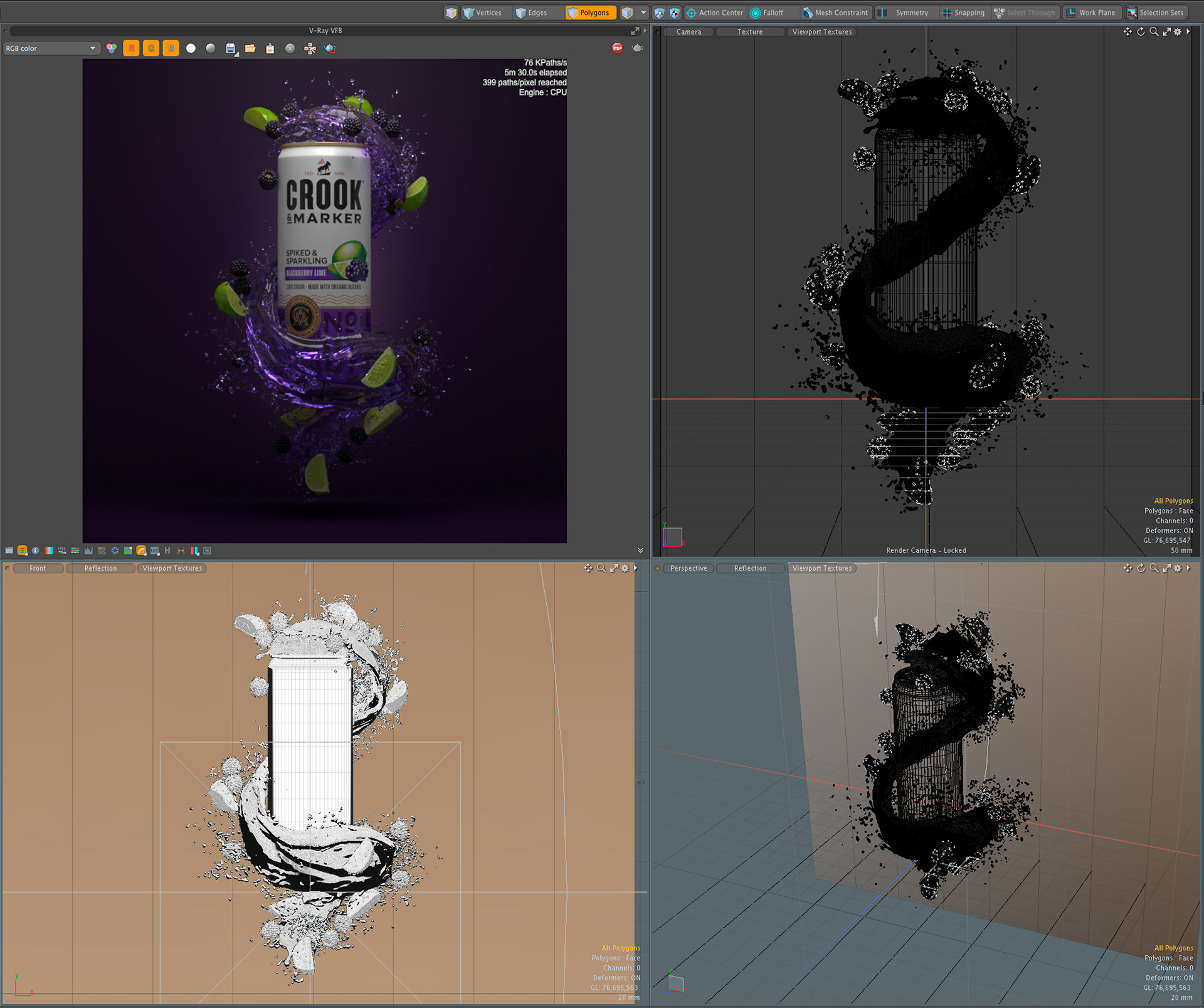Open the Mesh Constraint menu
Image resolution: width=1204 pixels, height=1008 pixels.
pos(835,13)
